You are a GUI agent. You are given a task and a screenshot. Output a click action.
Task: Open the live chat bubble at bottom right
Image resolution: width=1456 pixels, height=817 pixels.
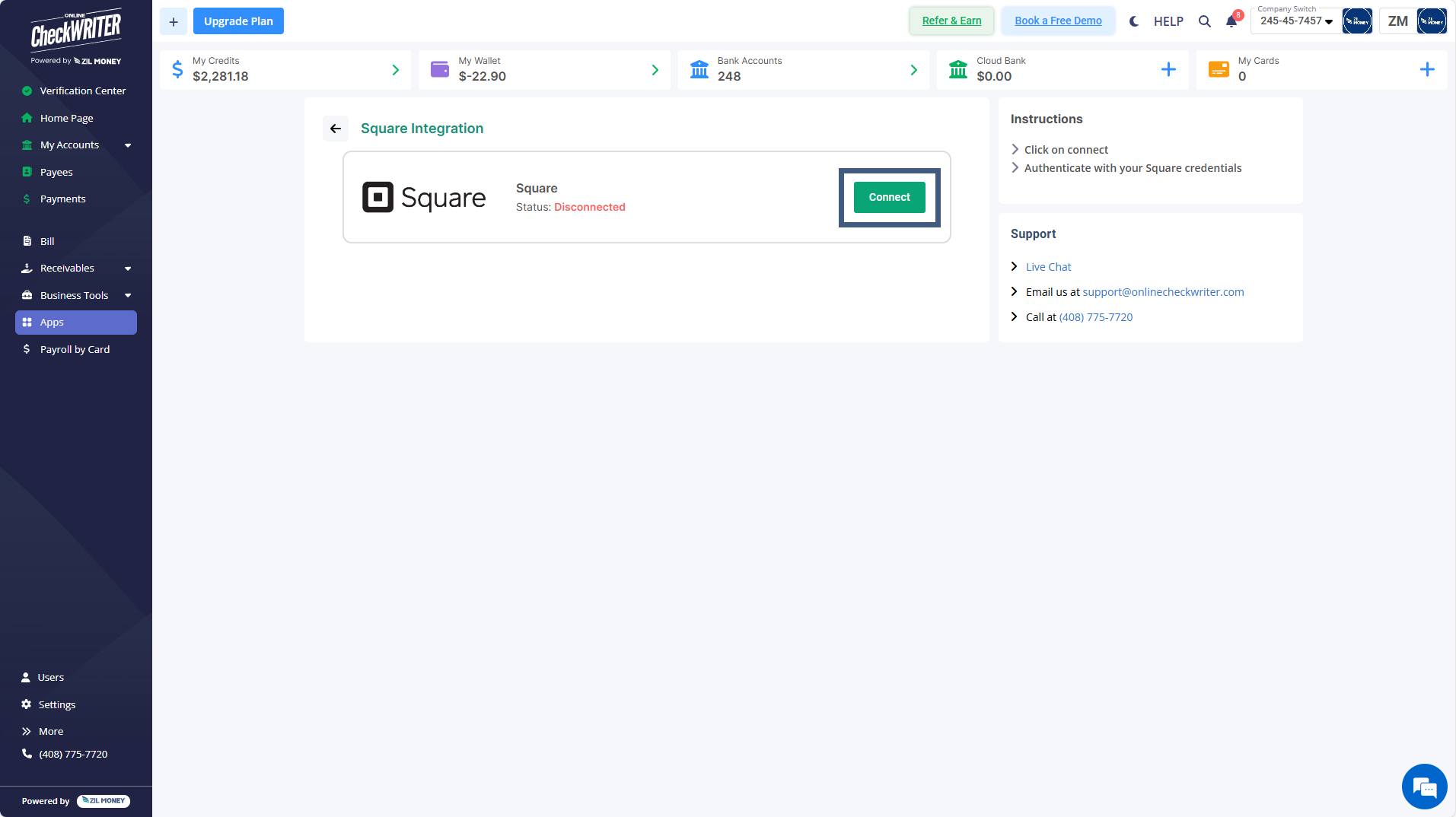click(1424, 787)
